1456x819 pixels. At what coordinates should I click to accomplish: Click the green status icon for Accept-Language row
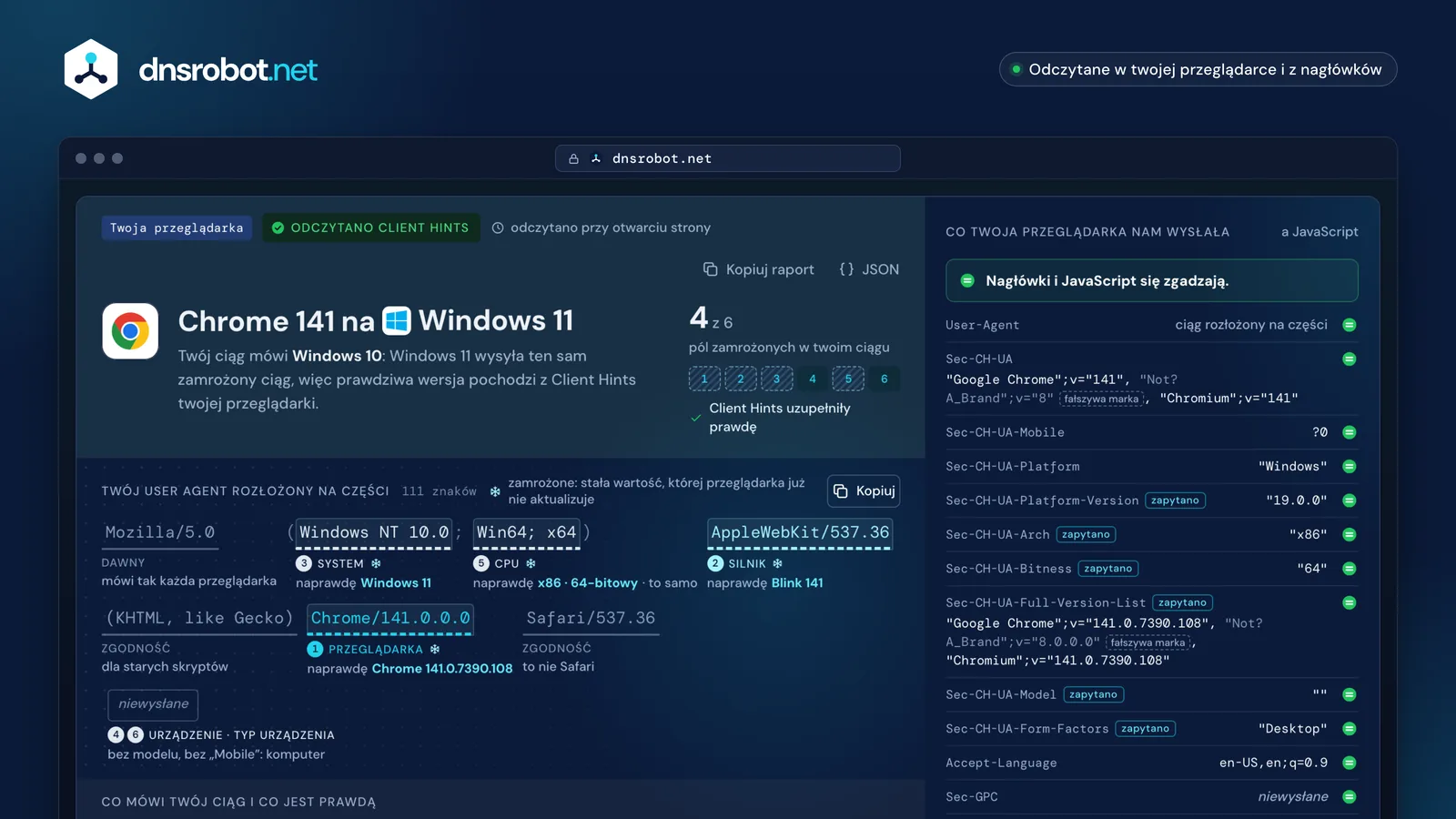click(x=1350, y=763)
